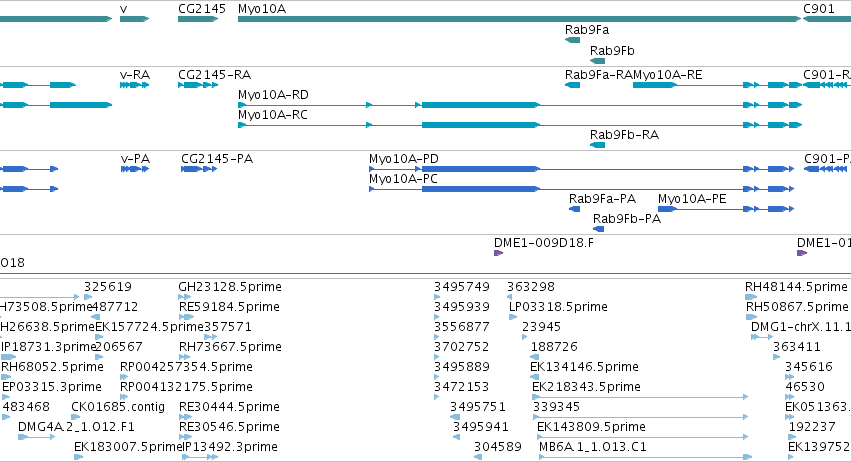Click the 3495941 feature label
The image size is (851, 462).
click(481, 427)
